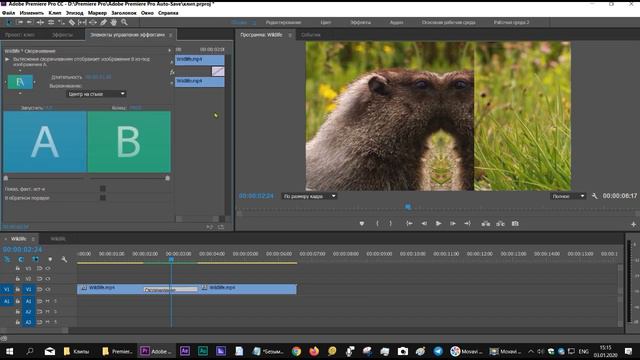Enable show actual sources checkbox
Viewport: 640px width, 360px height.
pyautogui.click(x=103, y=189)
